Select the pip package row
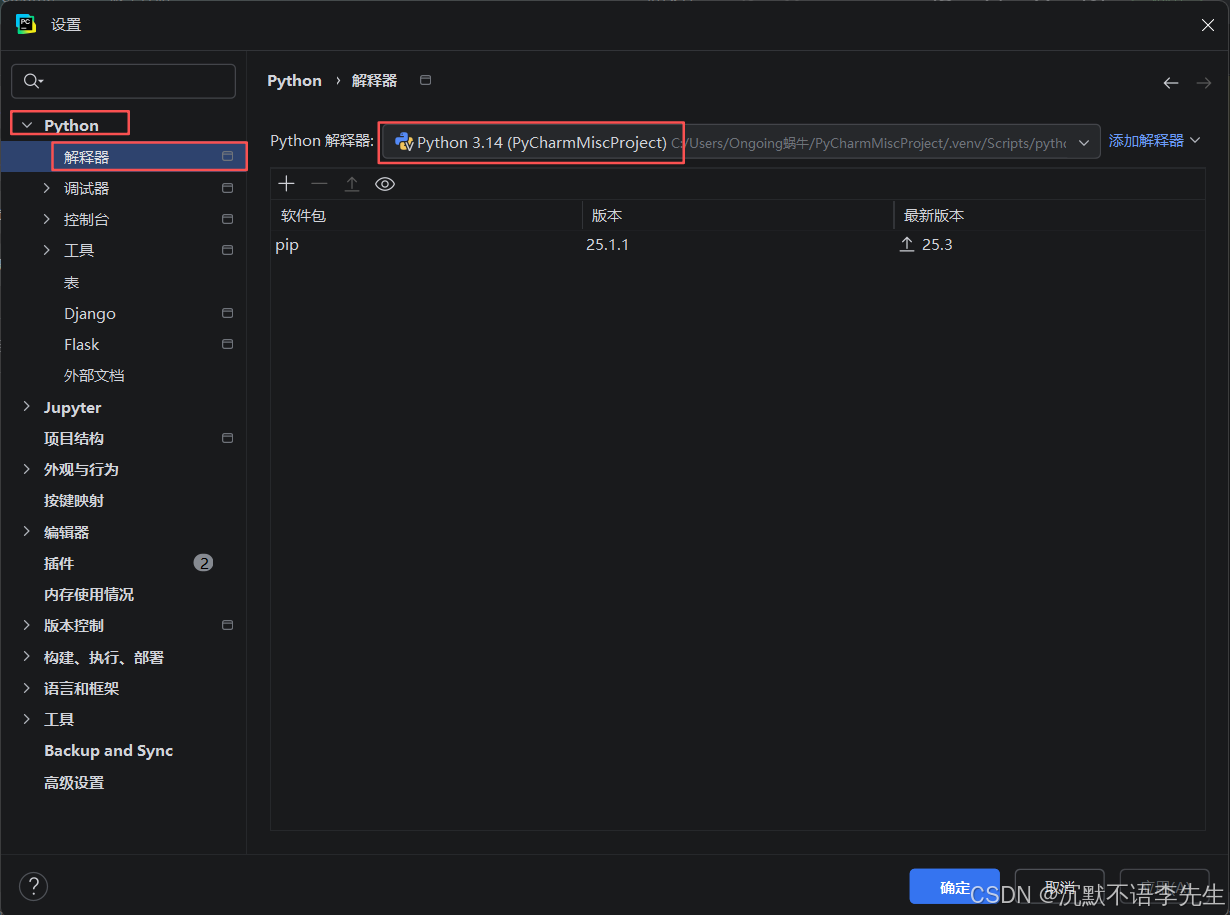This screenshot has width=1230, height=915. (x=737, y=244)
